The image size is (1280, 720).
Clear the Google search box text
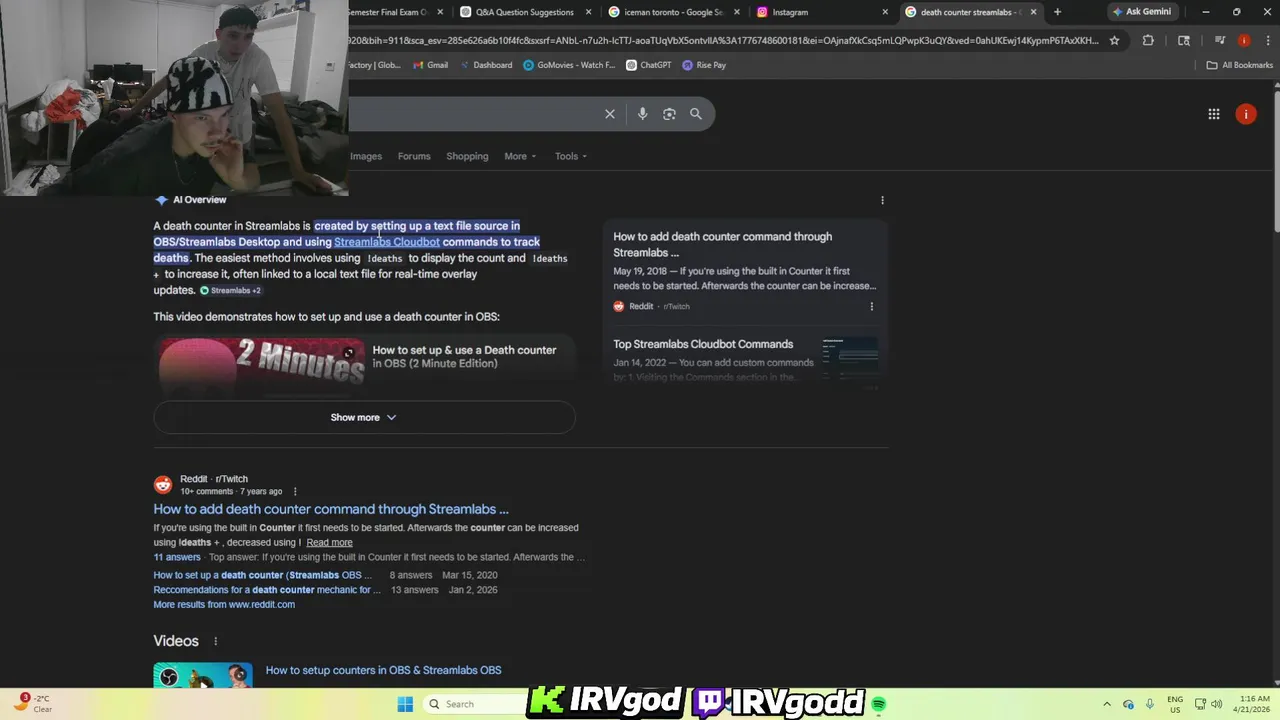click(610, 114)
